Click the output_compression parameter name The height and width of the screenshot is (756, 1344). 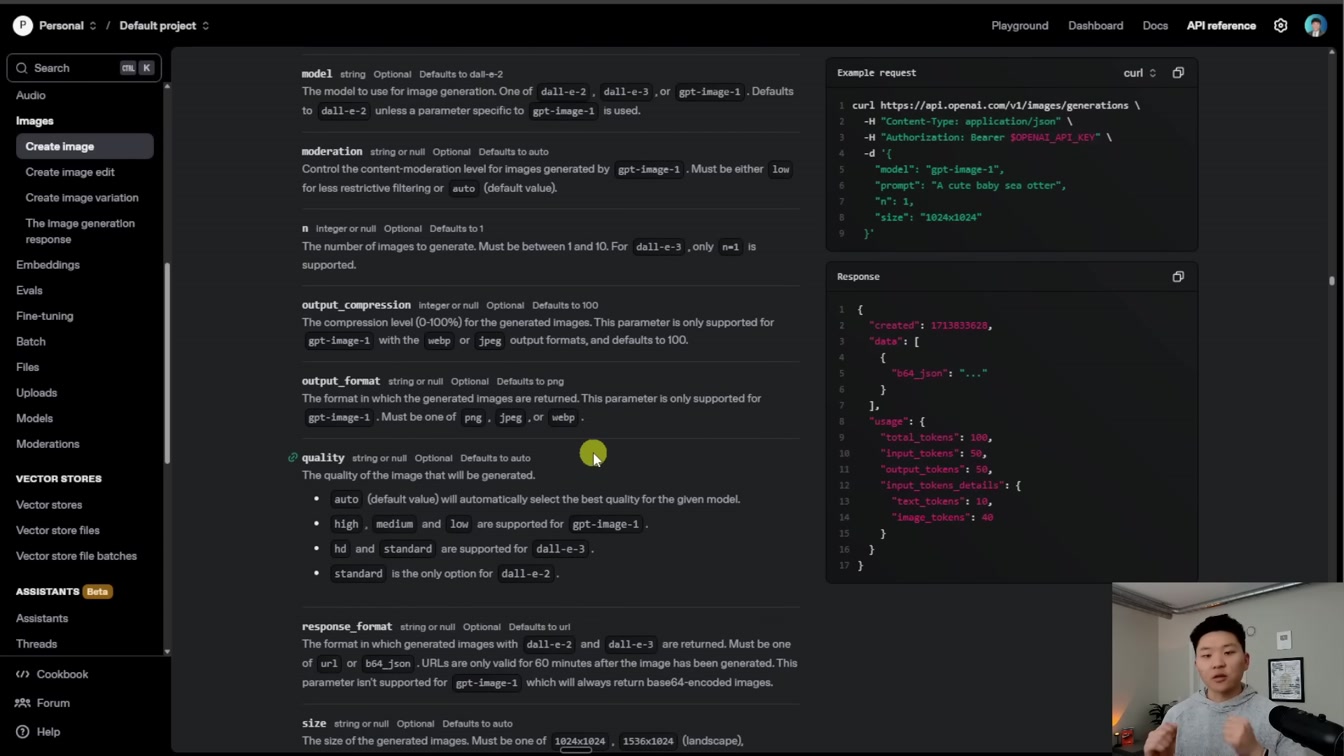point(356,305)
